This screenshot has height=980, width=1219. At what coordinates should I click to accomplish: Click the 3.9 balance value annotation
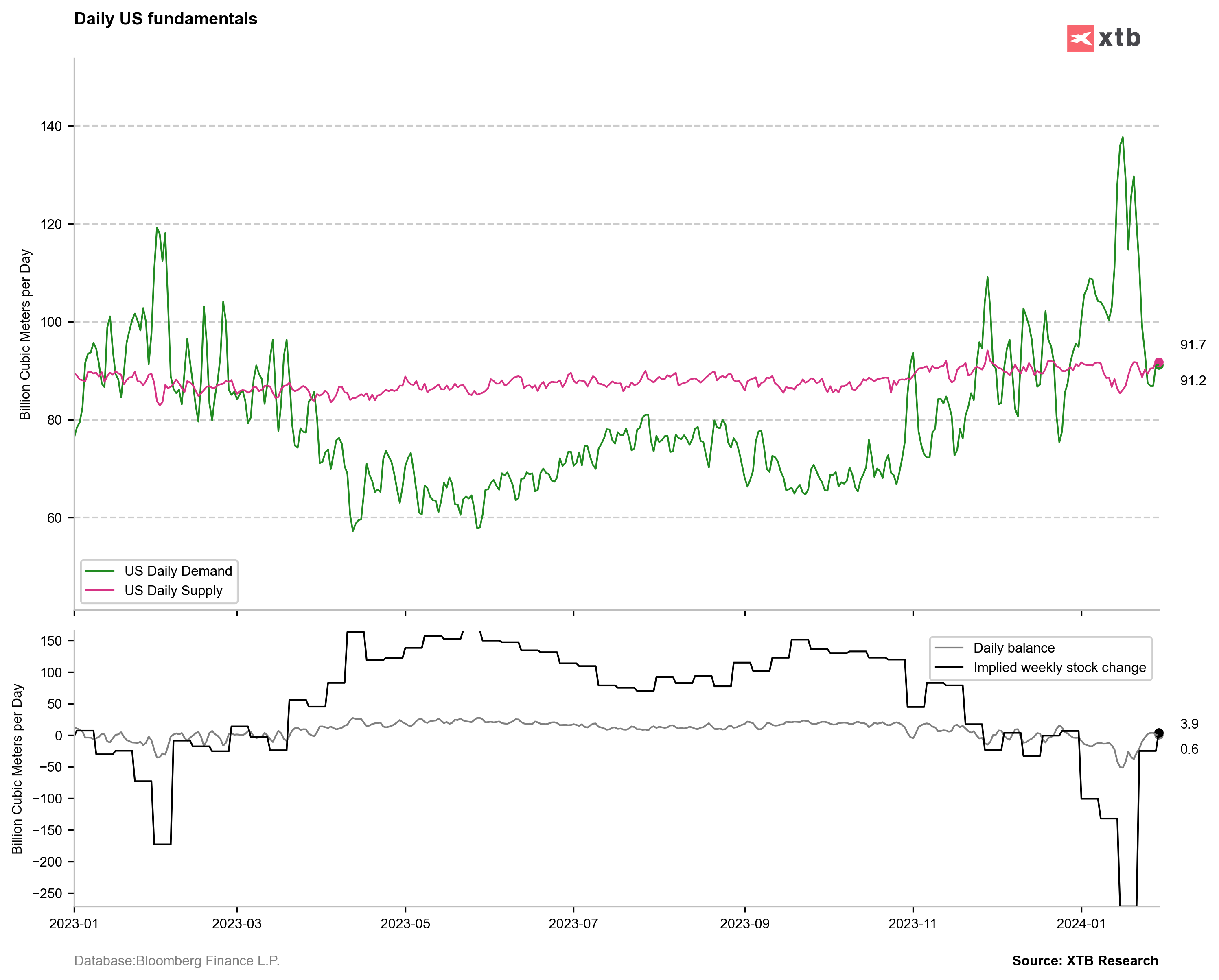tap(1189, 724)
